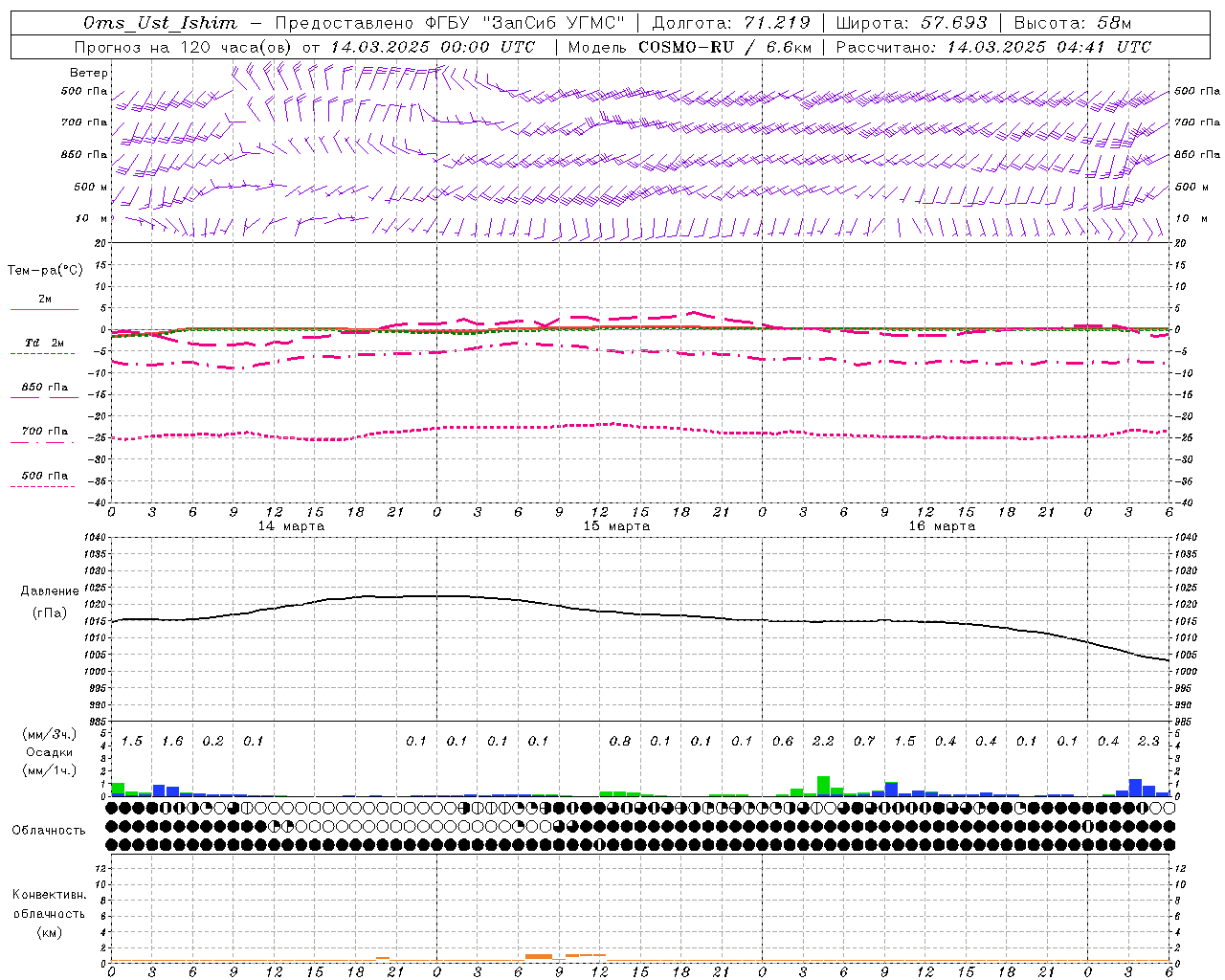Click the 'Модель COSMO-RU / 6.6км' label
This screenshot has height=980, width=1225.
point(690,47)
